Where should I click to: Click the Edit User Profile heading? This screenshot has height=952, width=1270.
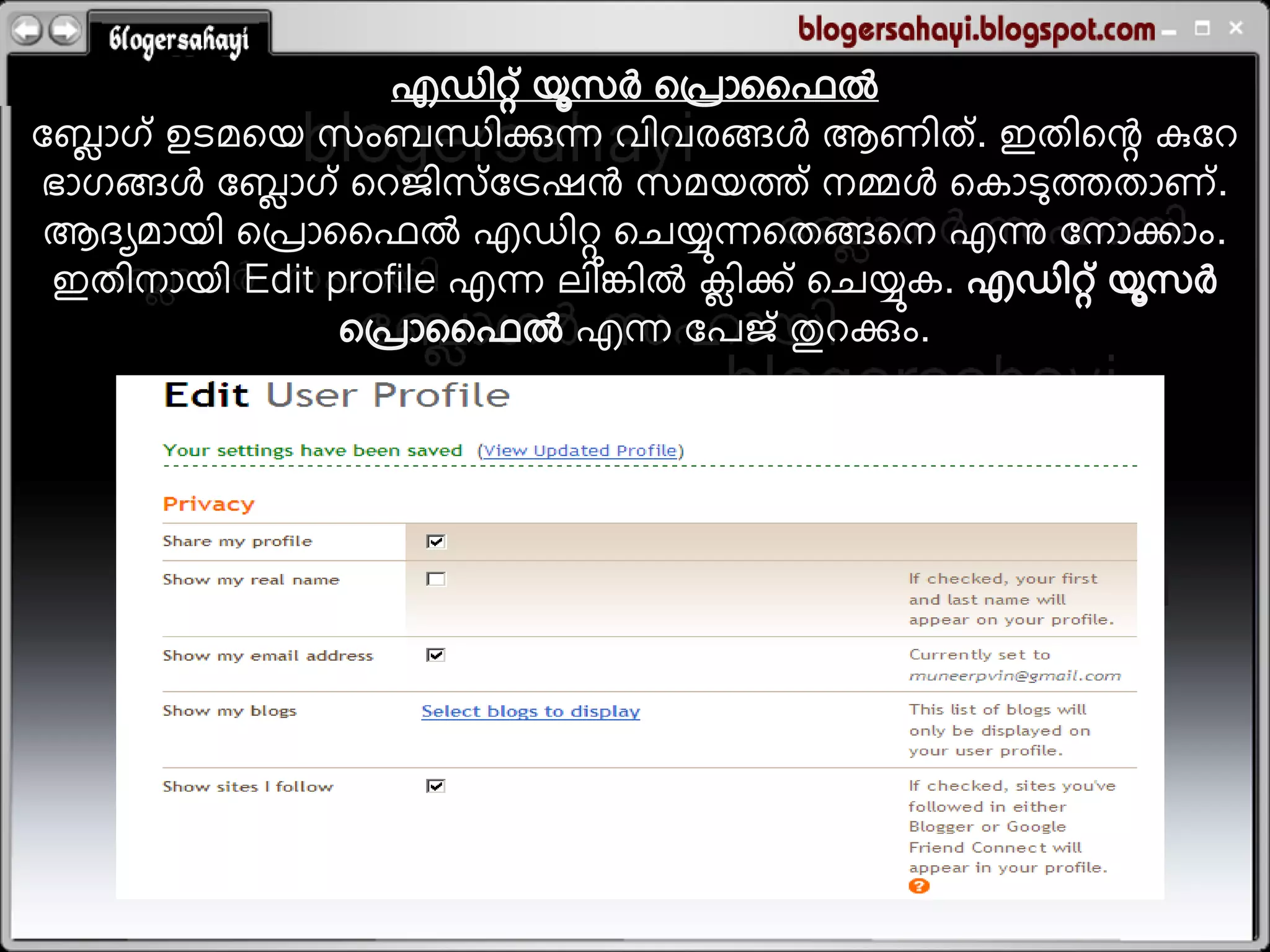coord(337,395)
